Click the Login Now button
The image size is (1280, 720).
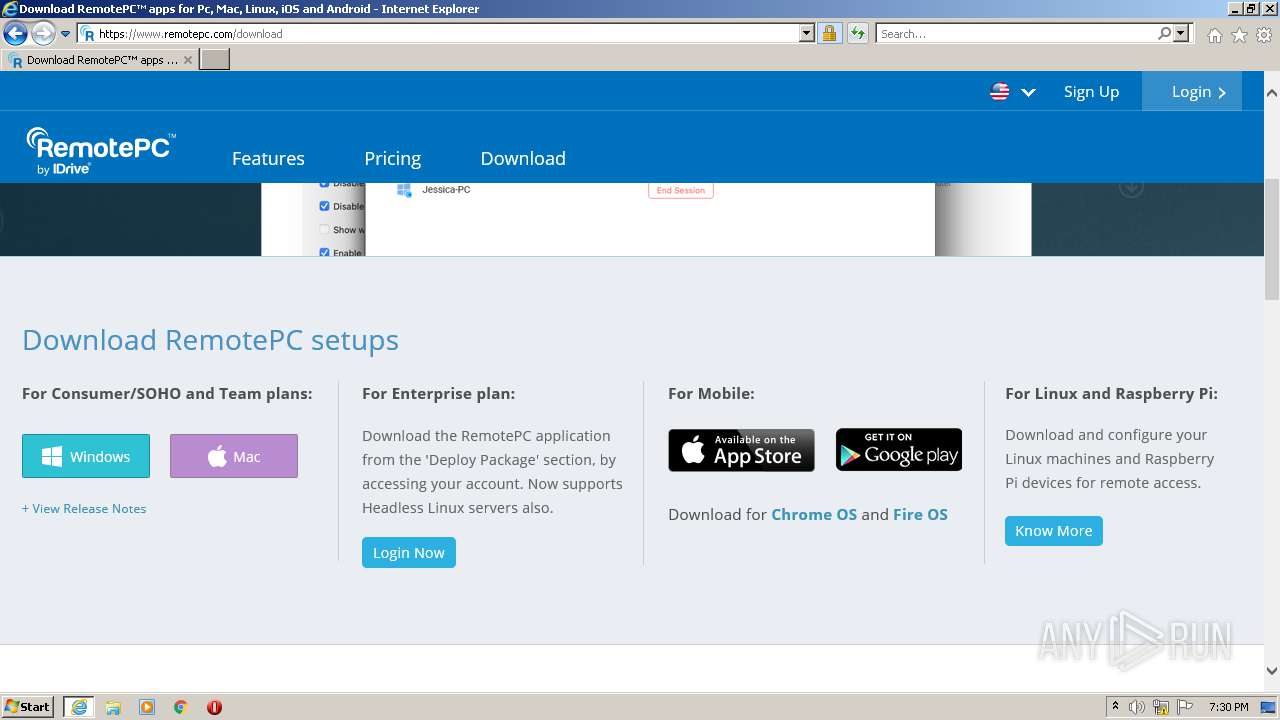coord(409,552)
